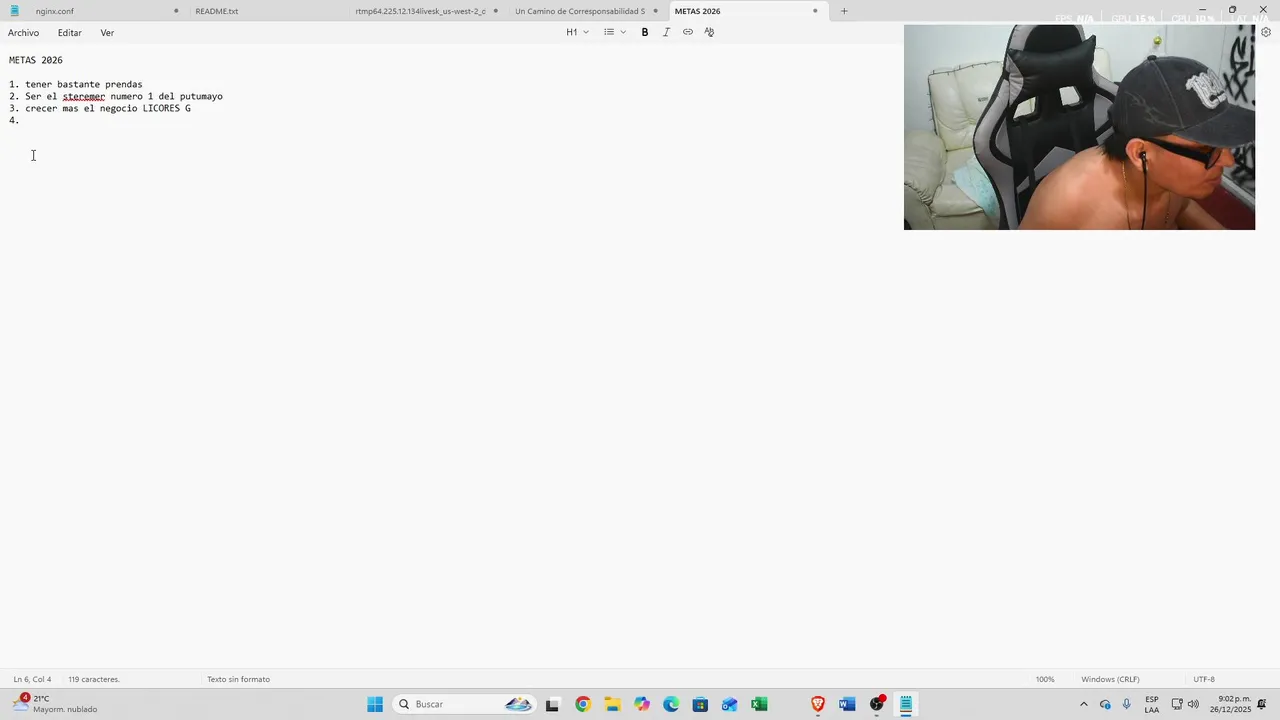Click the Ln 6, Col 4 status indicator
This screenshot has width=1280, height=720.
coord(32,679)
